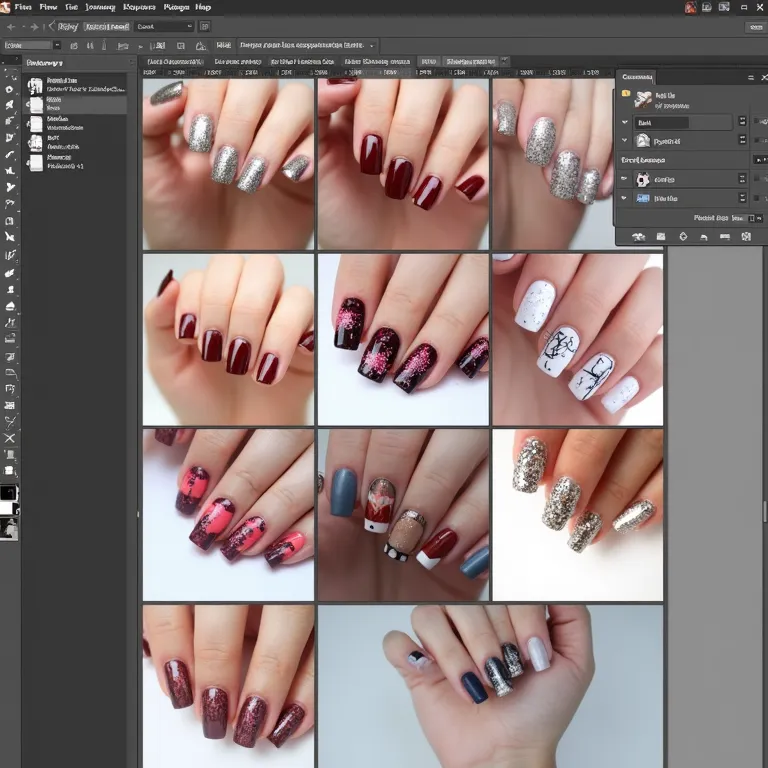This screenshot has width=768, height=768.
Task: Click the black foreground color swatch
Action: point(8,492)
